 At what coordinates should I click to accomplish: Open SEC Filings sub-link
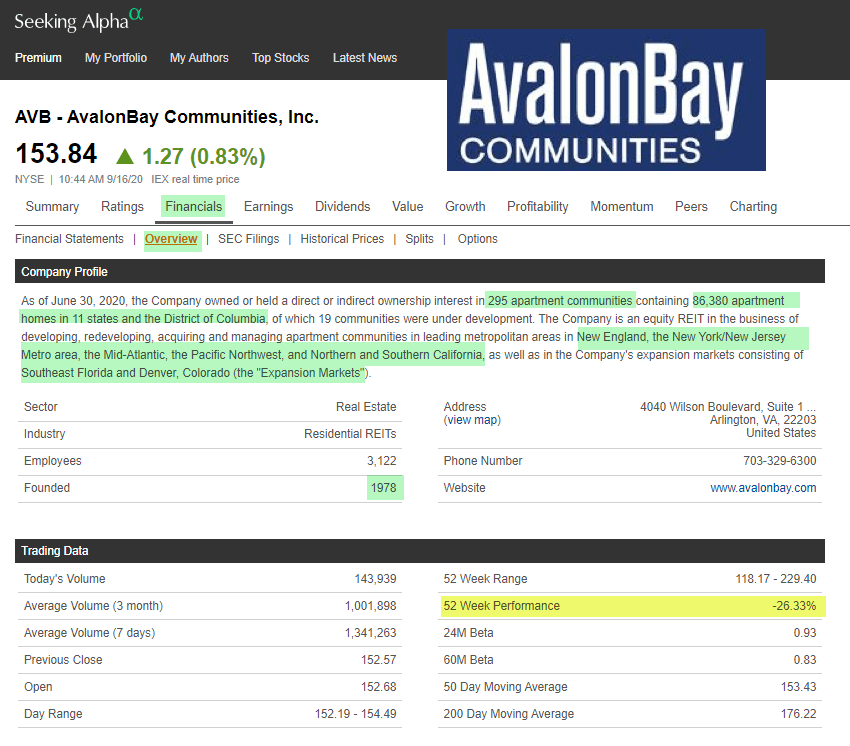point(250,239)
